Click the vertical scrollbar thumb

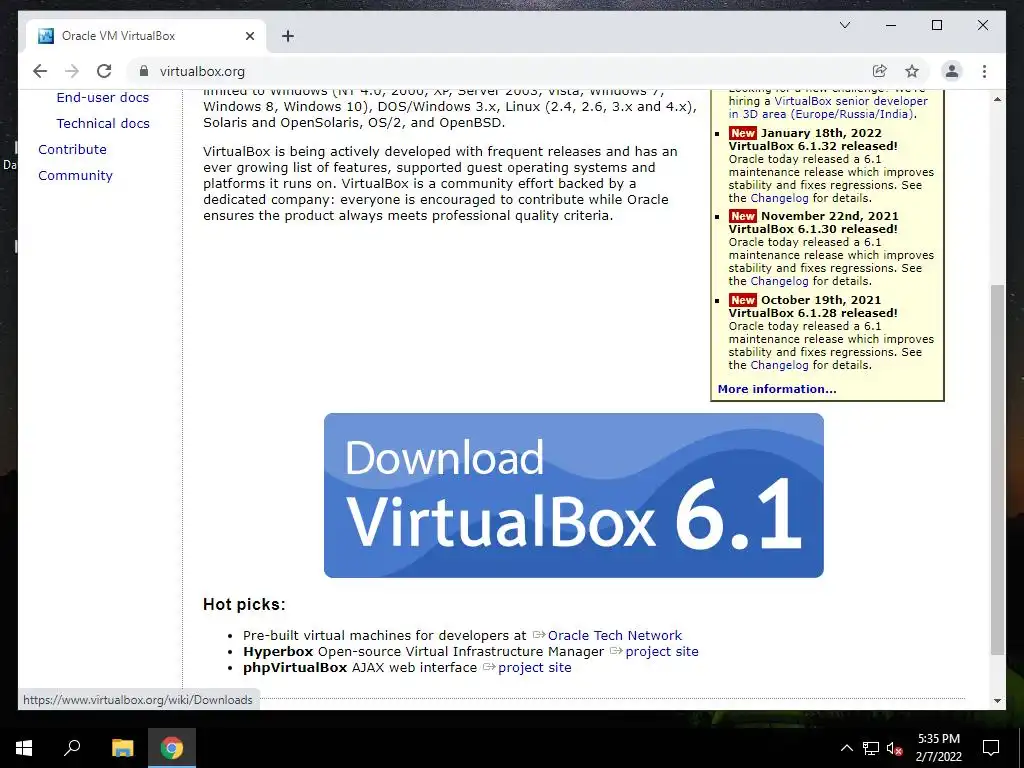click(x=997, y=470)
